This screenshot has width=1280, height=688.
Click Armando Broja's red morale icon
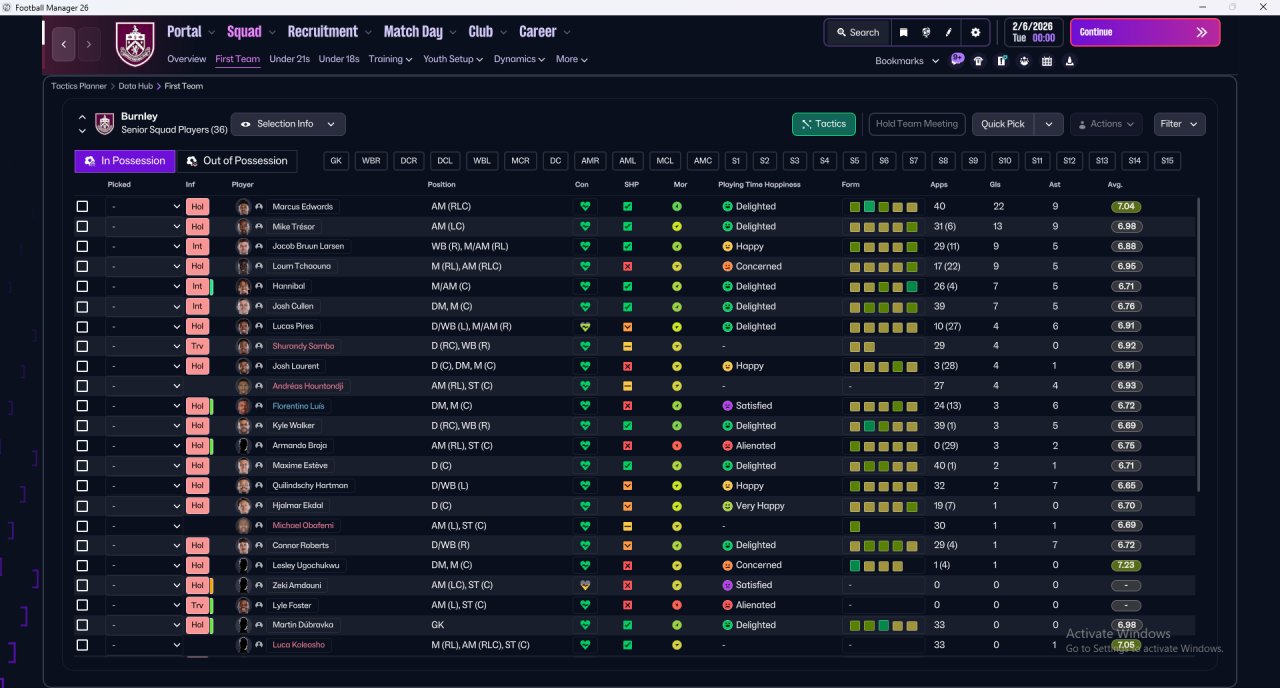[x=677, y=446]
